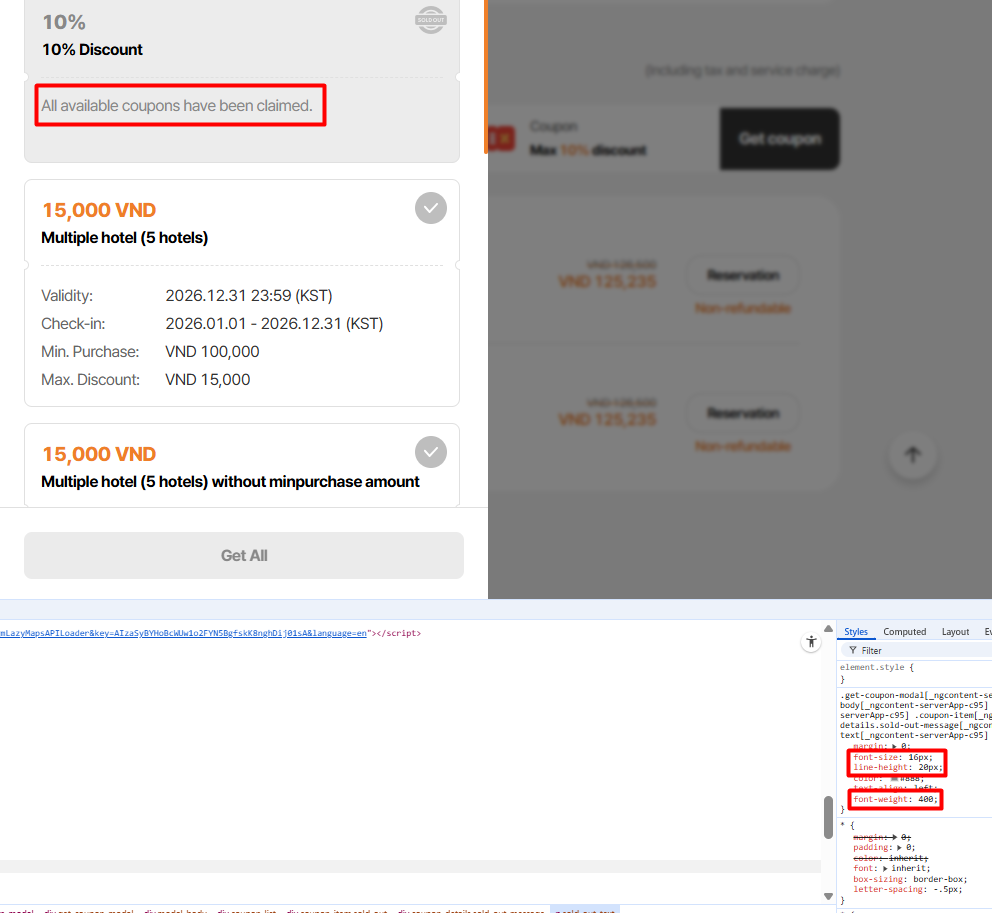The image size is (992, 913).
Task: Click the sold out stamp icon on the 10% coupon
Action: [431, 20]
